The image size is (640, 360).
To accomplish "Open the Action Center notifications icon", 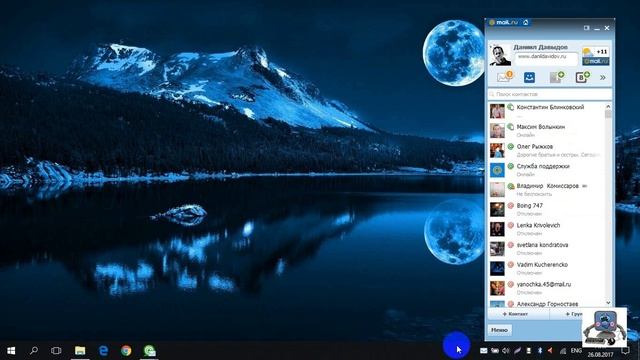I will click(x=625, y=351).
